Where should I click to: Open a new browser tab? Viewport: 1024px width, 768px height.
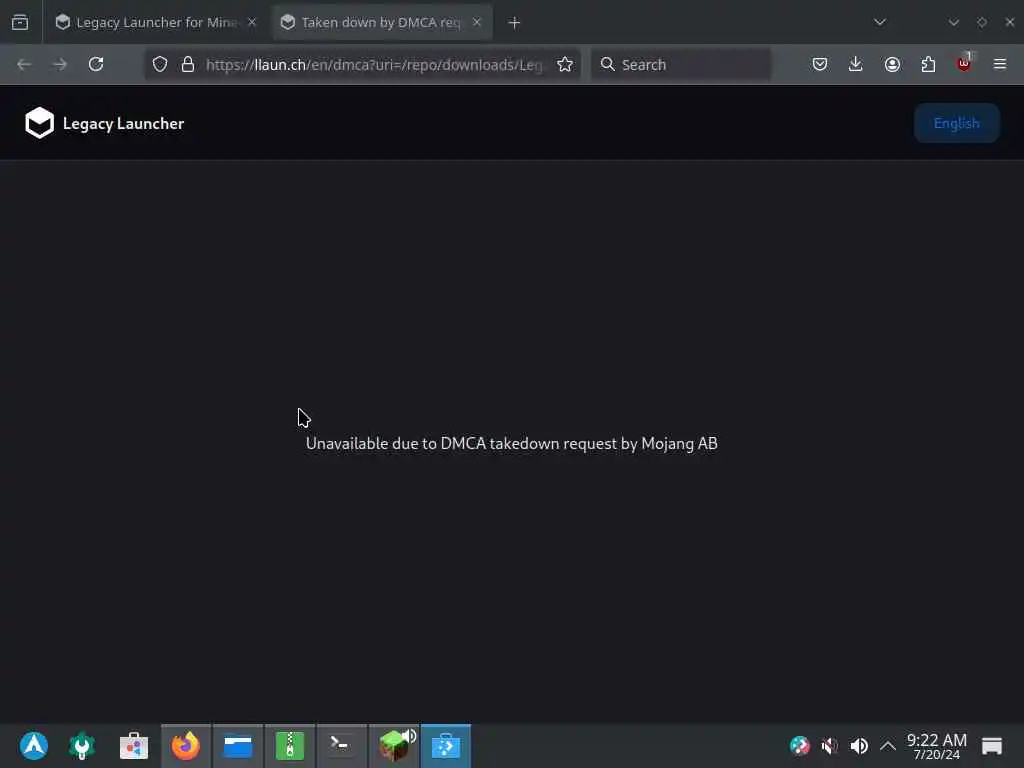click(x=514, y=23)
